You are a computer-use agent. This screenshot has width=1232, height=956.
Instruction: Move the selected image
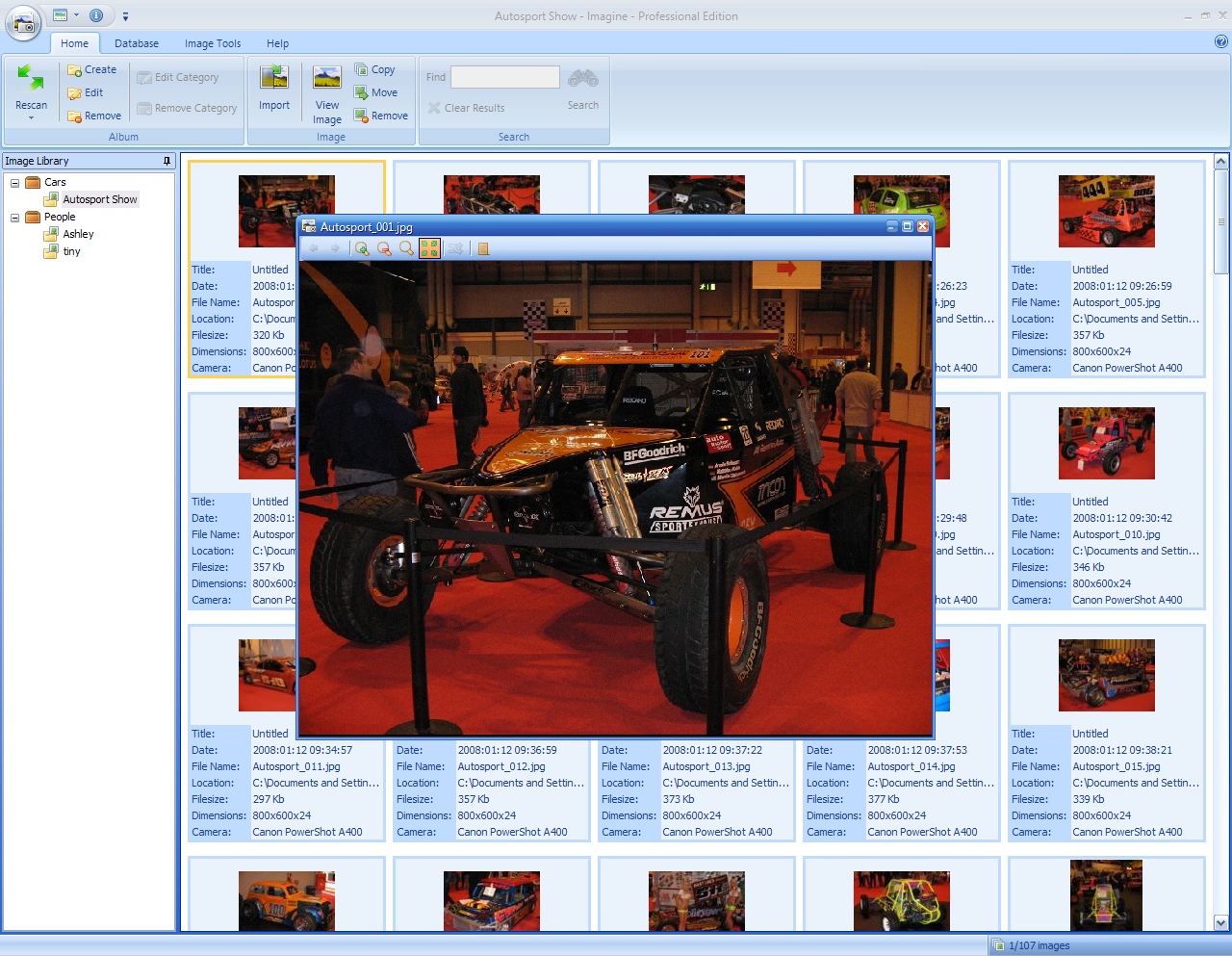[375, 92]
